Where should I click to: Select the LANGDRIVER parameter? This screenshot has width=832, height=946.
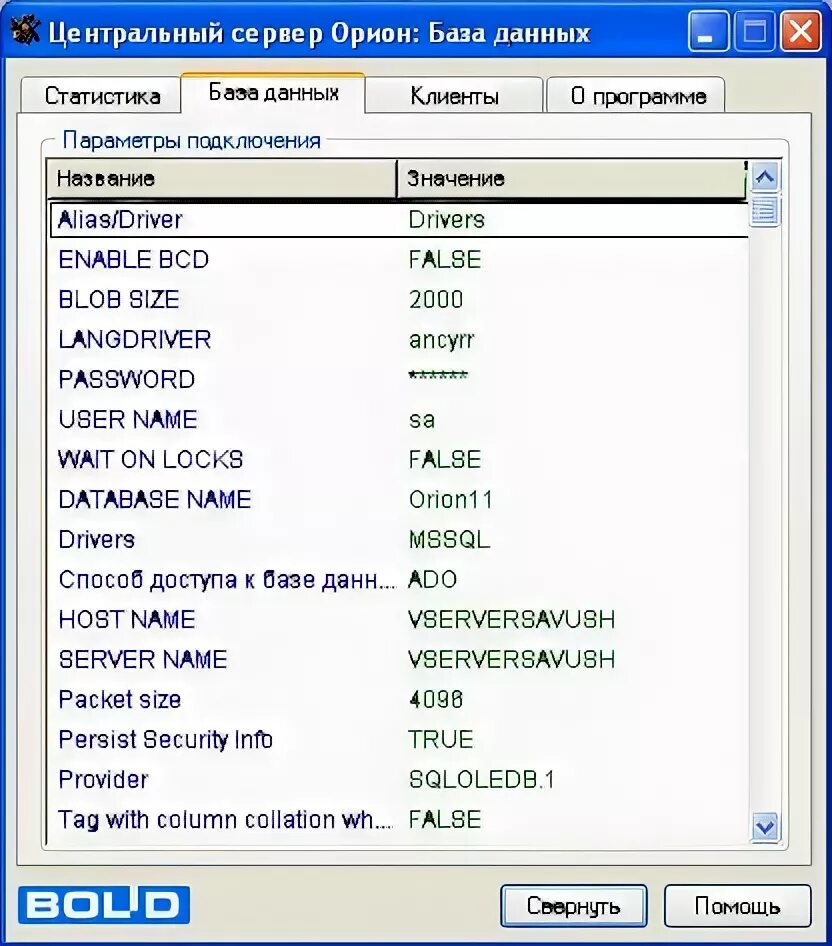pyautogui.click(x=398, y=340)
